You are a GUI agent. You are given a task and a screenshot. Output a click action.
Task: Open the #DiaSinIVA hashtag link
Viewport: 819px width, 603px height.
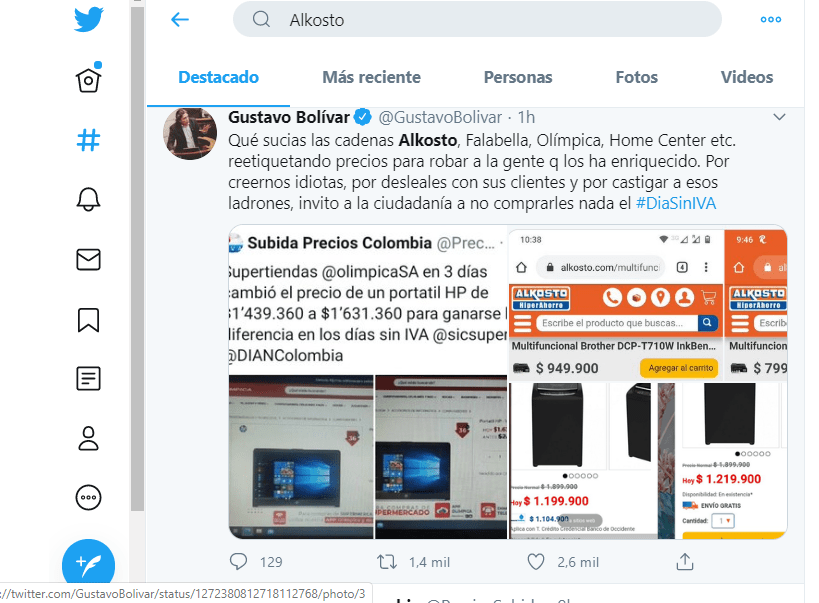point(676,203)
